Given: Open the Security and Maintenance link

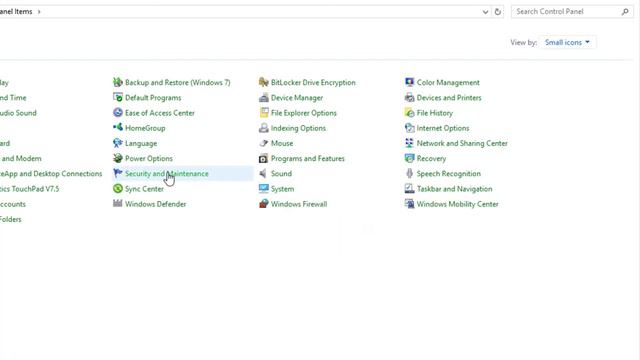Looking at the screenshot, I should coord(167,173).
